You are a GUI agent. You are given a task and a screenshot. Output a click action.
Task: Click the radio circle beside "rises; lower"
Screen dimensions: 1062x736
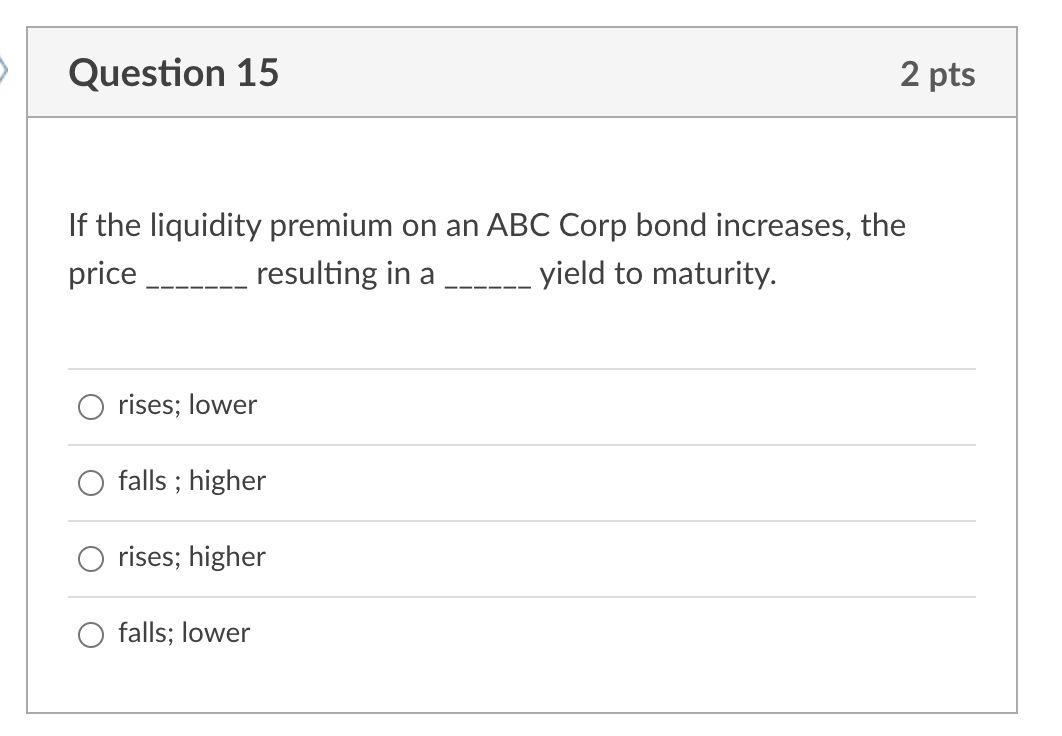[90, 406]
